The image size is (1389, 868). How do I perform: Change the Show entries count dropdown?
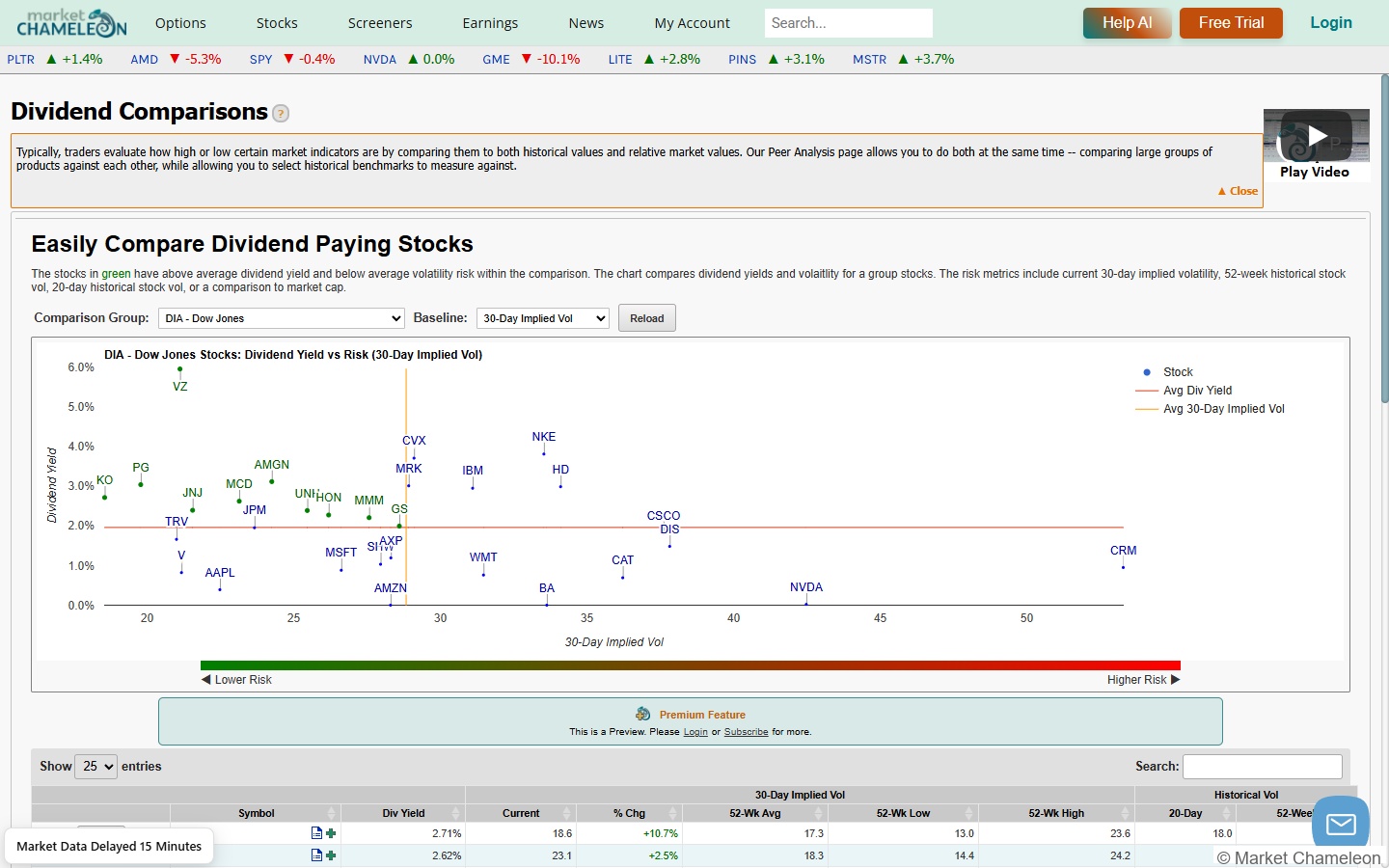(x=97, y=767)
